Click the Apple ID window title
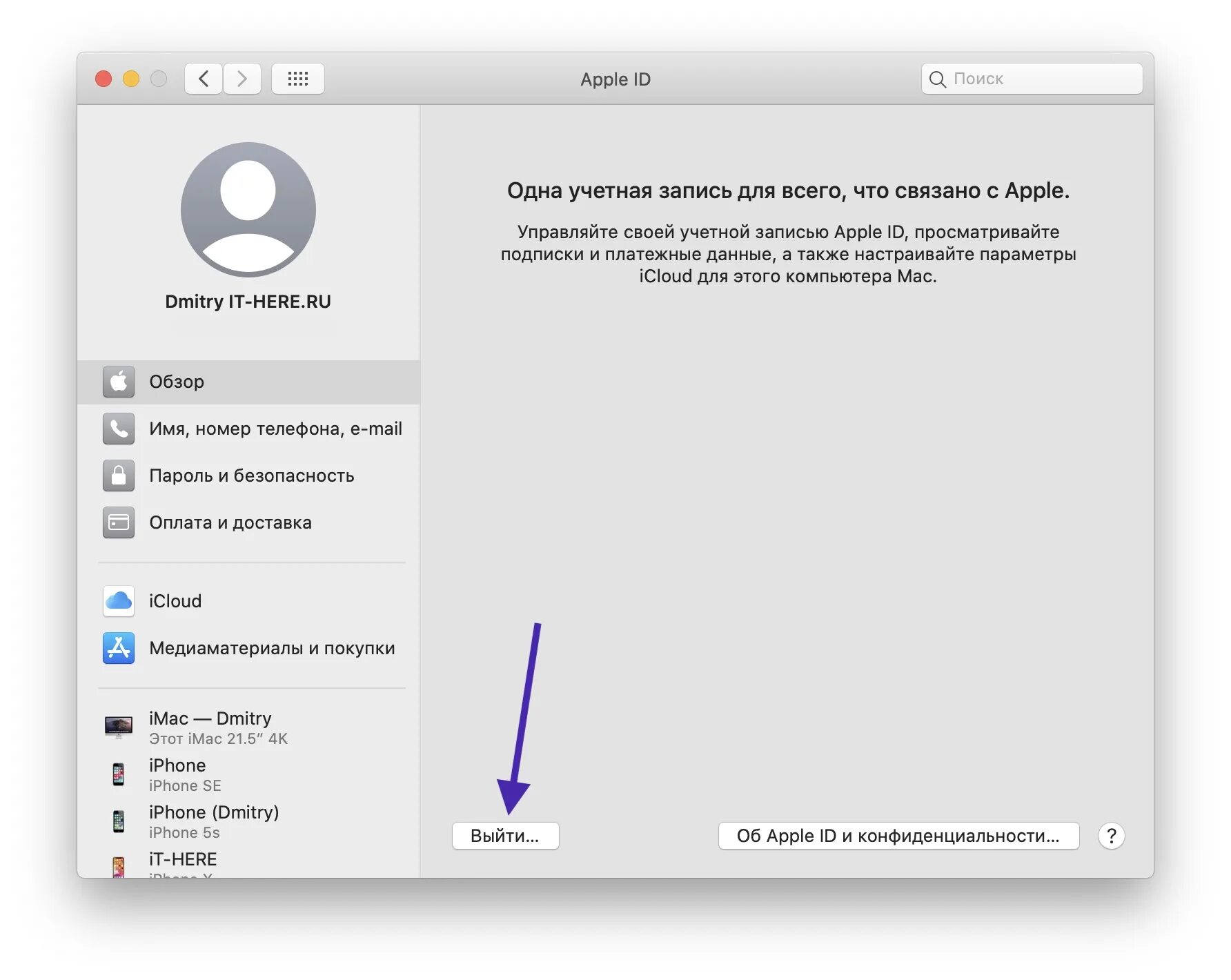 point(615,79)
